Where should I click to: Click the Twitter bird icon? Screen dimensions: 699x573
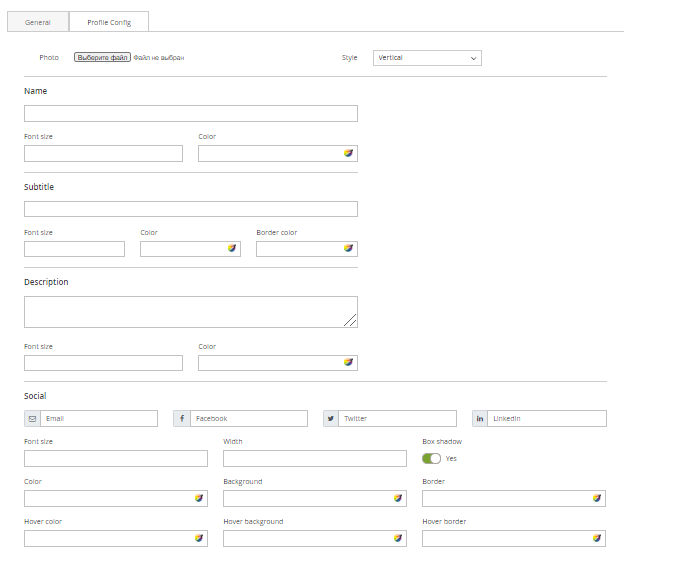(x=331, y=419)
